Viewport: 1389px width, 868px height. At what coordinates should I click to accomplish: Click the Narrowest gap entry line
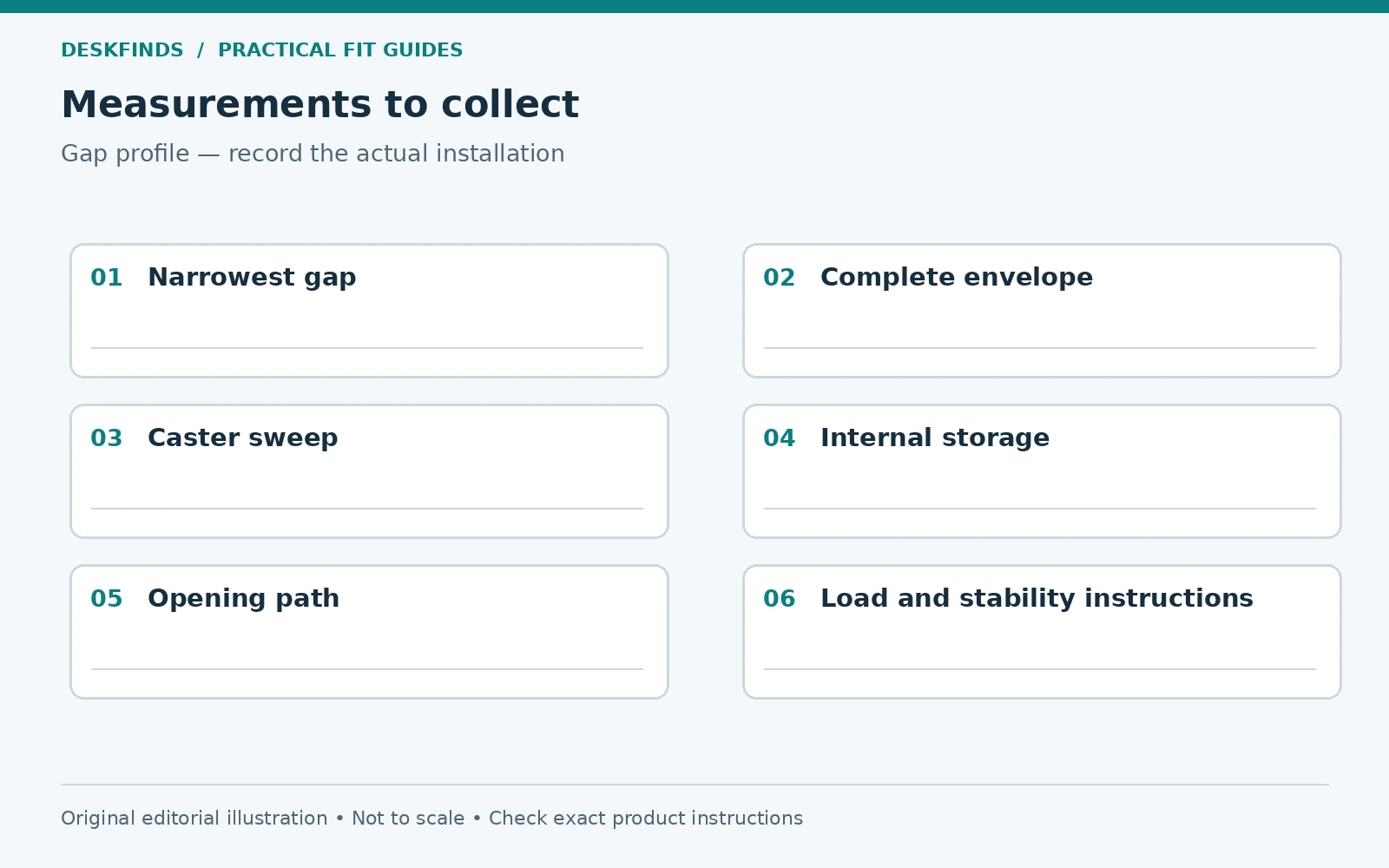[367, 348]
